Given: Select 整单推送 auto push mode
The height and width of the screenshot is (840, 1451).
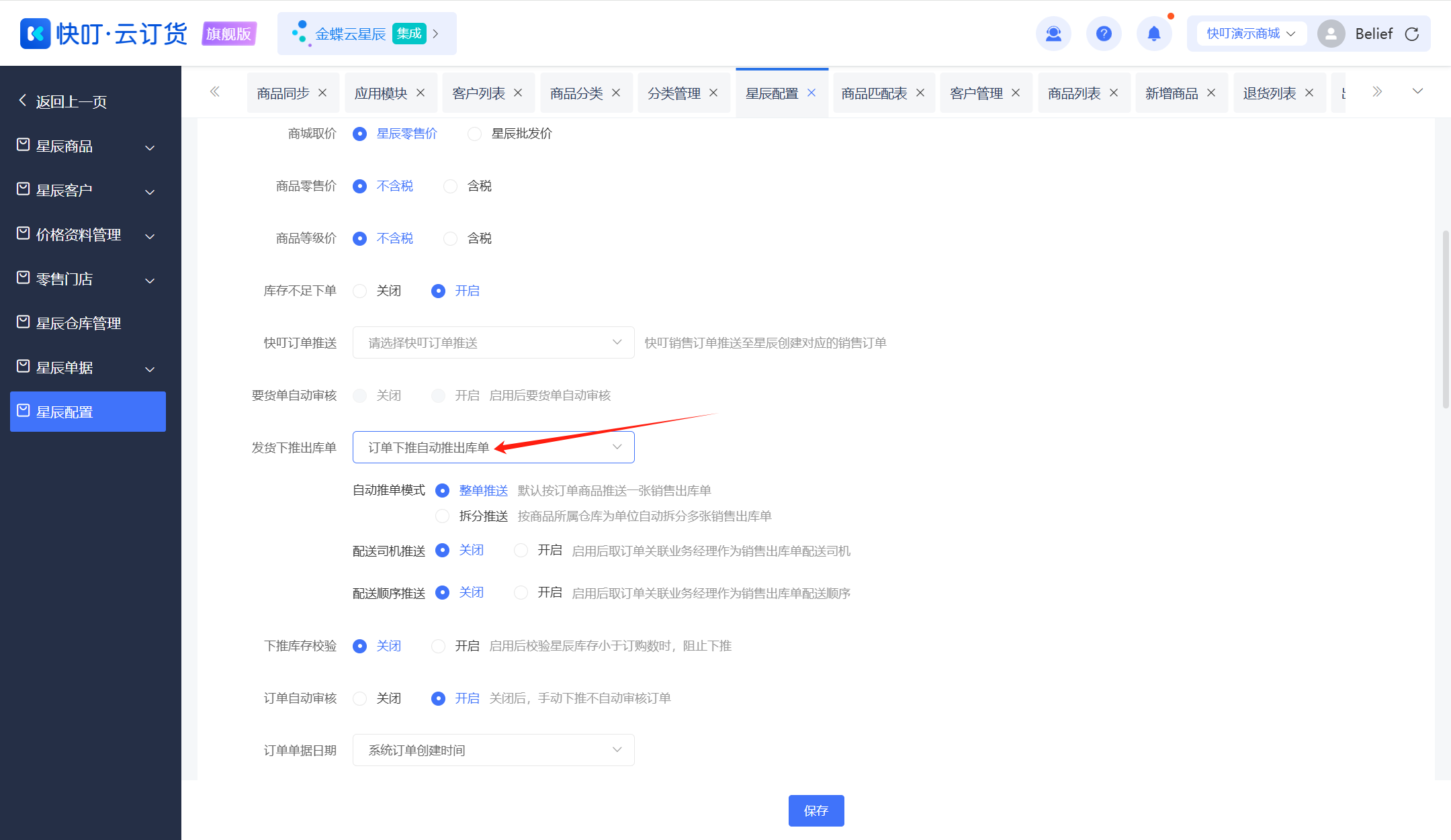Looking at the screenshot, I should [442, 491].
